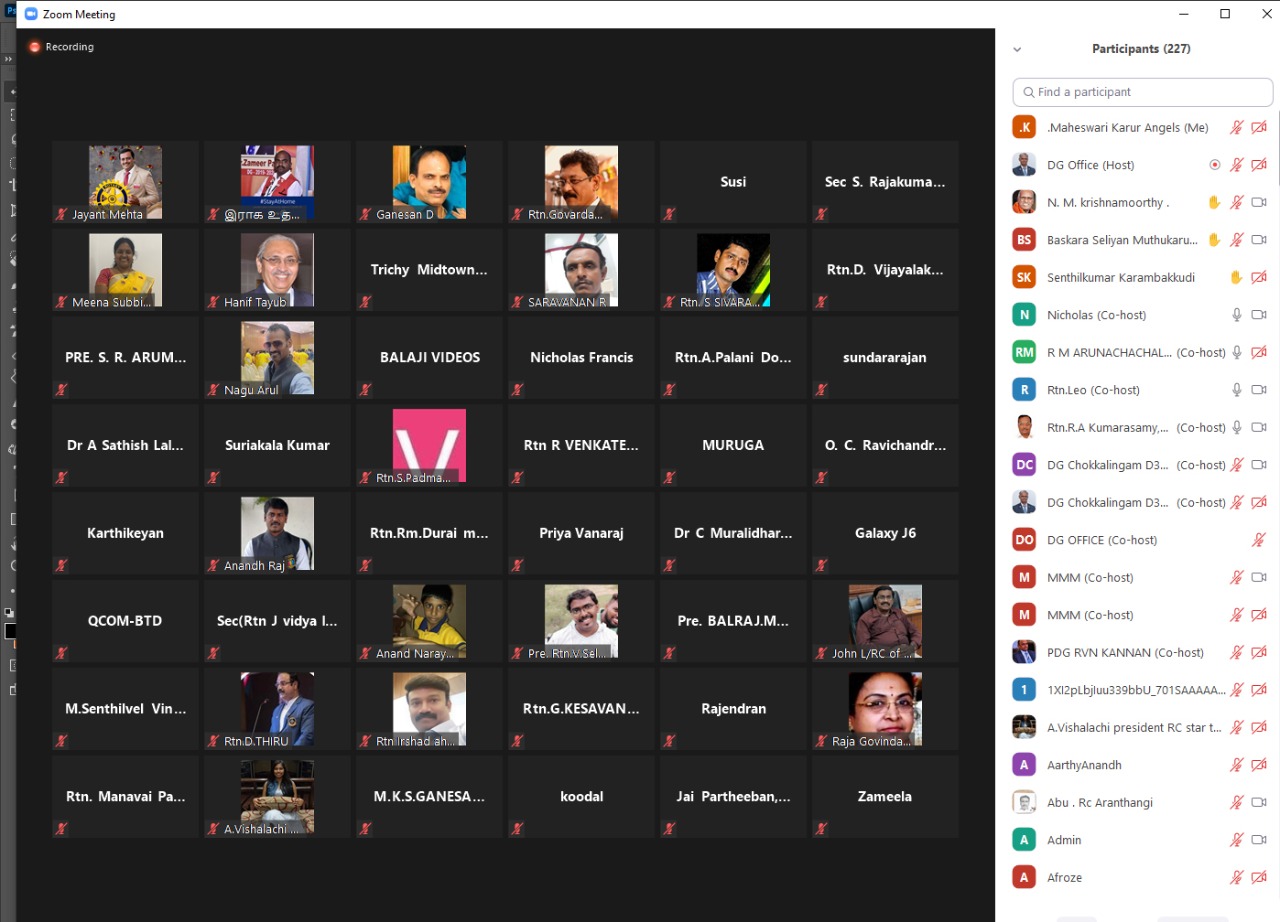Click raised hand icon for N. M. krishnamoorthy

click(1214, 202)
